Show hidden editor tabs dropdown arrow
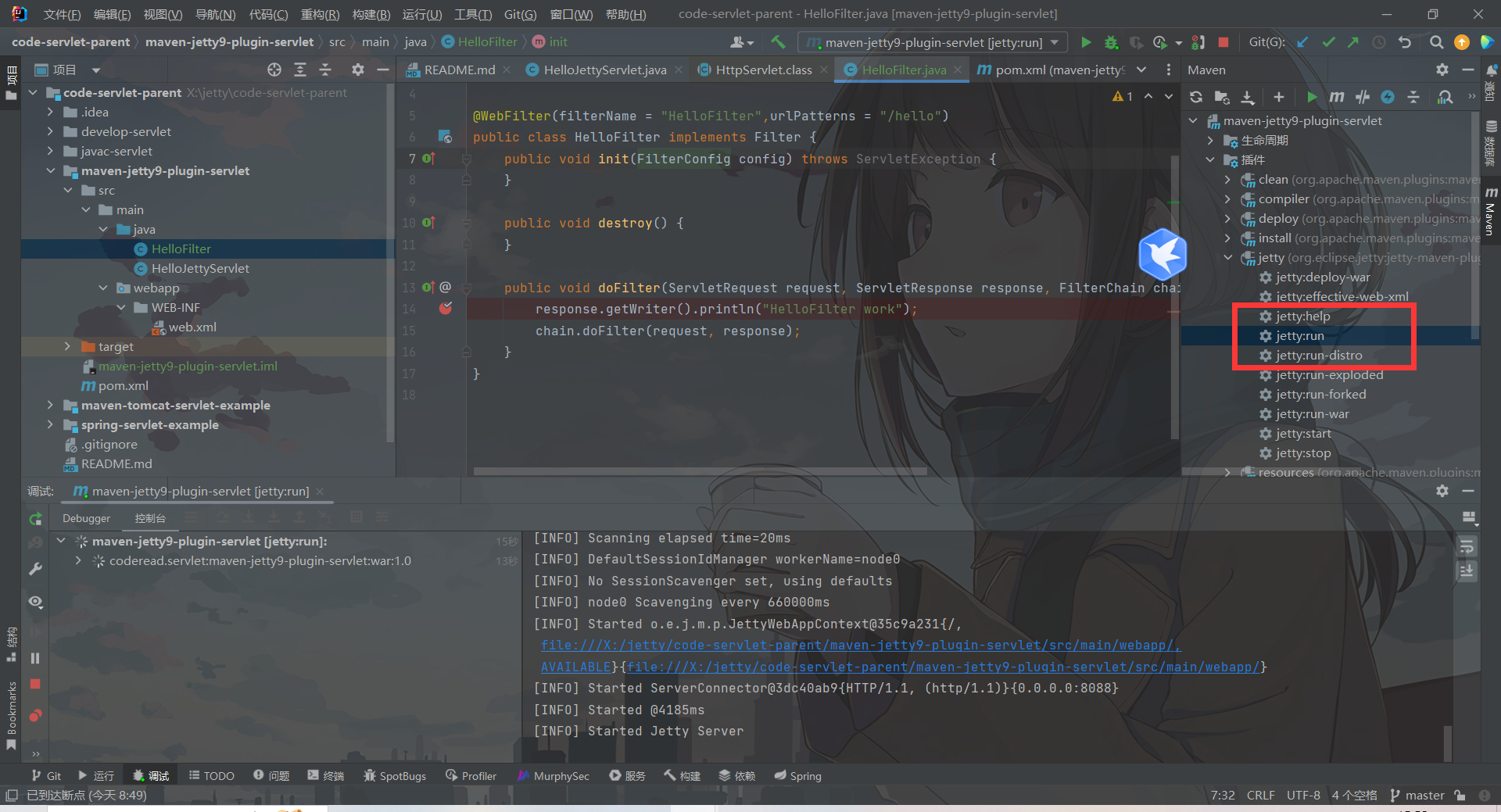 click(1141, 70)
